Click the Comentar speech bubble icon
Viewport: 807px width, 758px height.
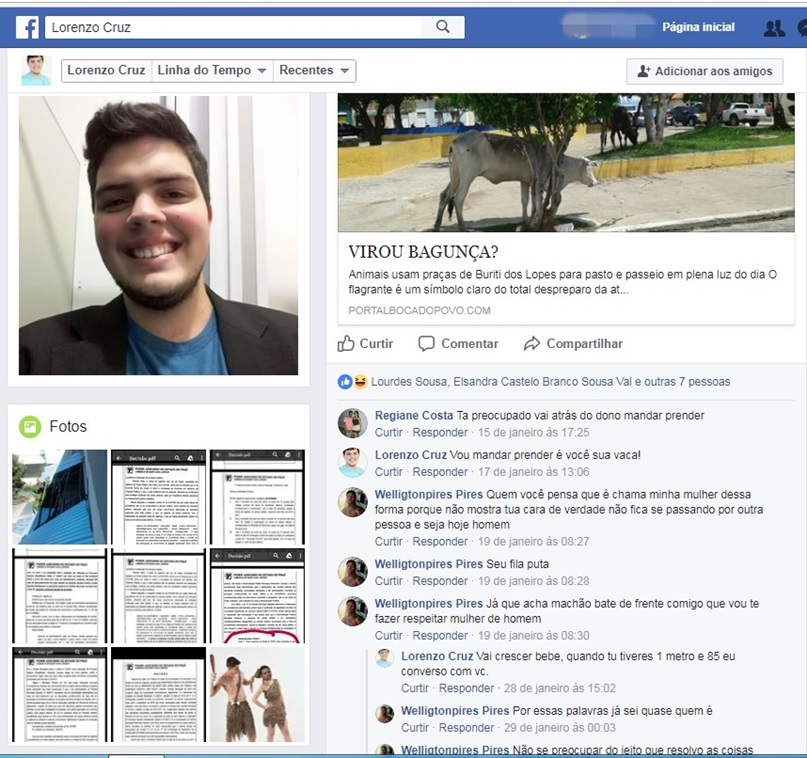pyautogui.click(x=427, y=343)
